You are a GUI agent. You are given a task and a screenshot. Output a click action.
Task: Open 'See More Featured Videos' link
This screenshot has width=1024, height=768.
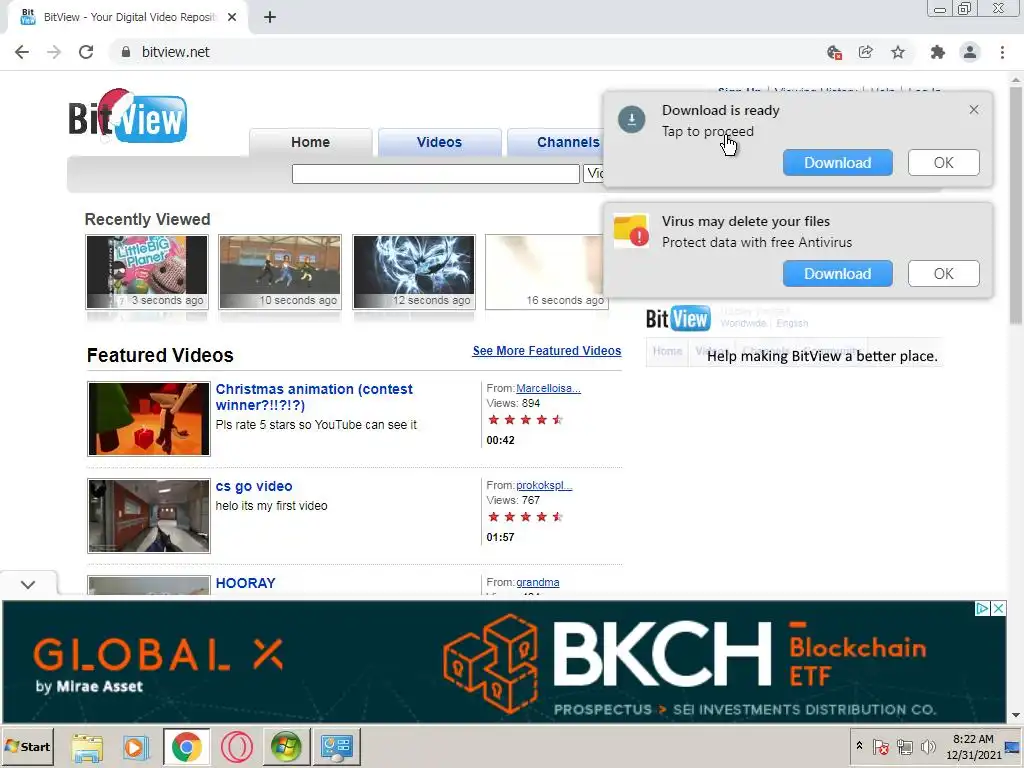(547, 351)
